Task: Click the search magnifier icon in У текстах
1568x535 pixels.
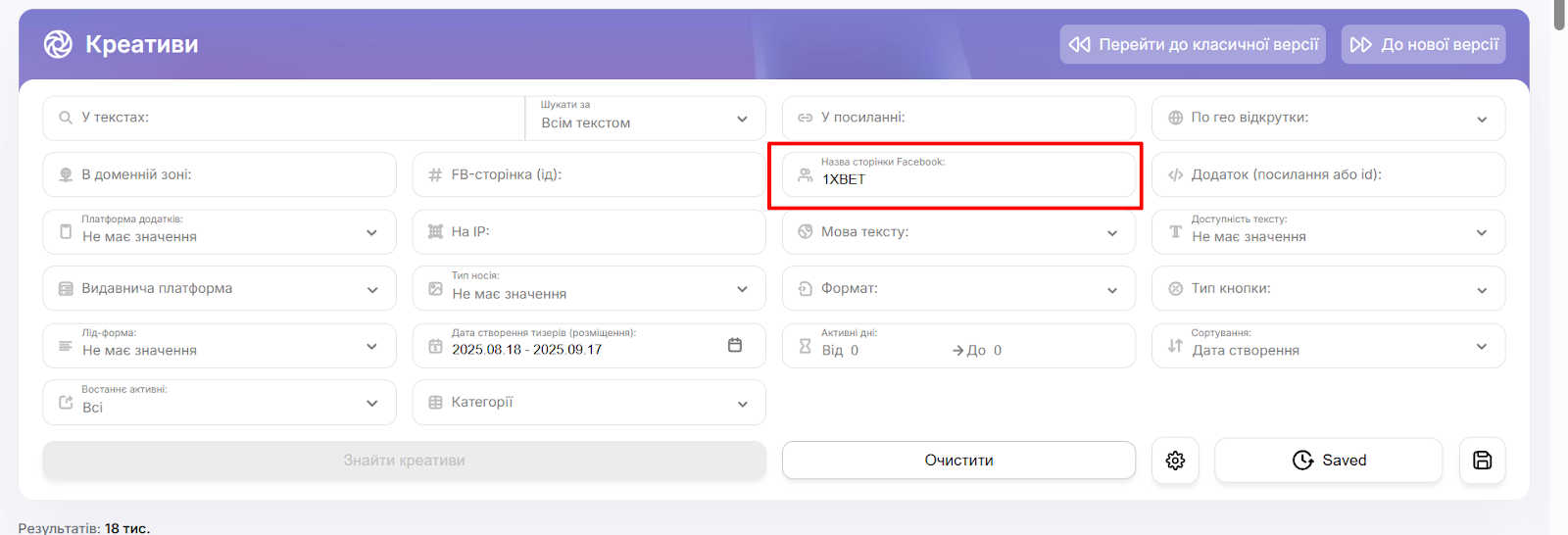Action: pyautogui.click(x=66, y=118)
